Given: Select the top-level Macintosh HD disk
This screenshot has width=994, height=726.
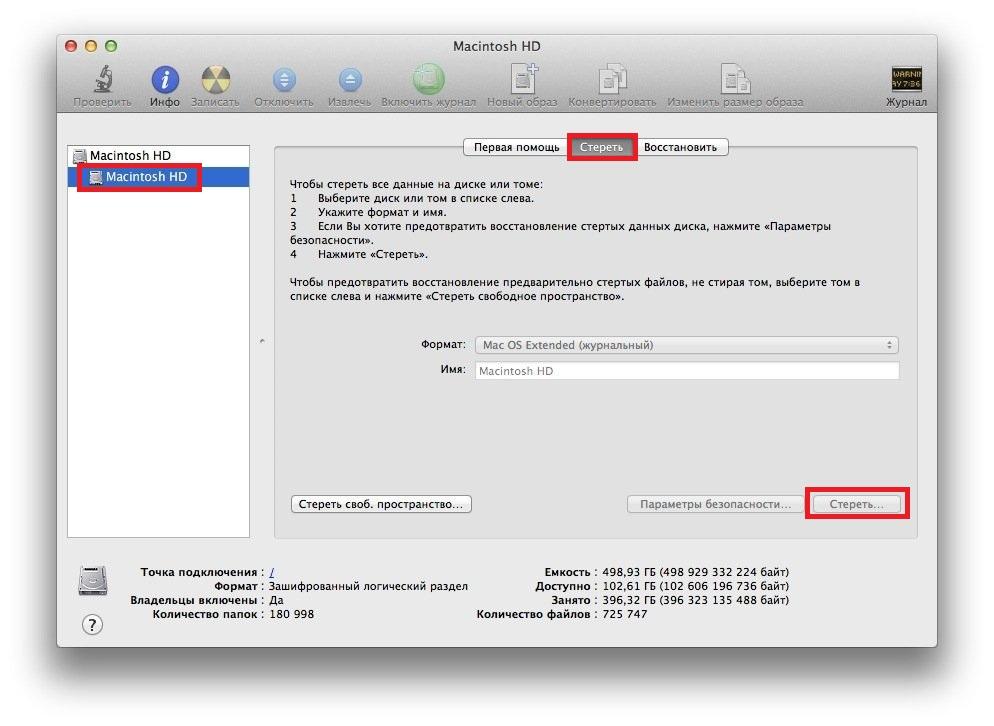Looking at the screenshot, I should (x=130, y=156).
